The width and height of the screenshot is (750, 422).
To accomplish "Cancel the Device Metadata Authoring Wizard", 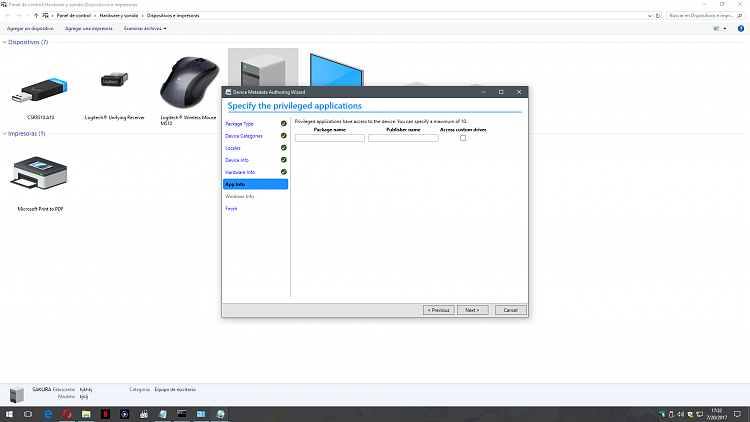I will pyautogui.click(x=509, y=310).
